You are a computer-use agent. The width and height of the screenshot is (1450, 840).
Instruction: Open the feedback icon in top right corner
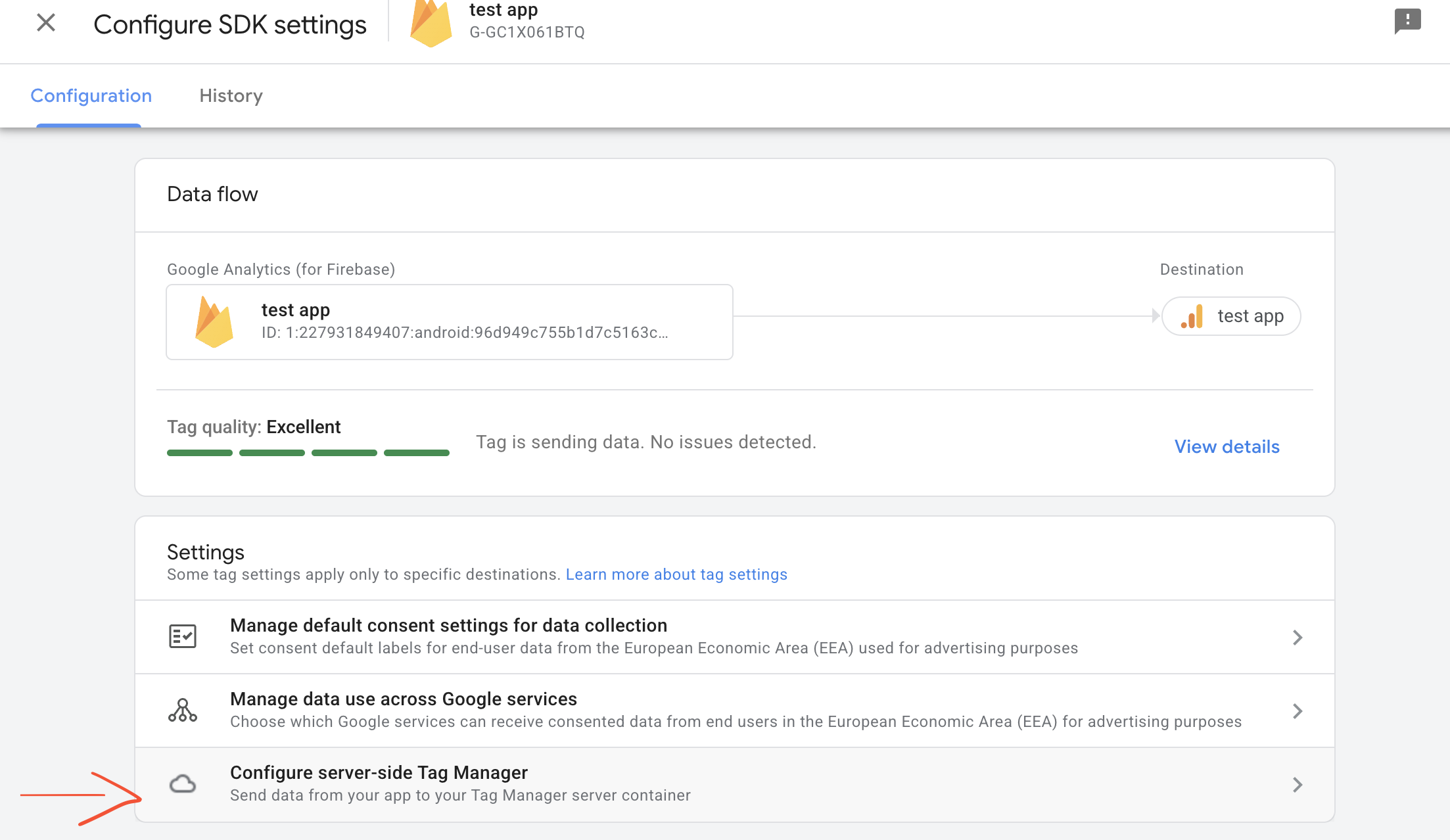tap(1407, 22)
